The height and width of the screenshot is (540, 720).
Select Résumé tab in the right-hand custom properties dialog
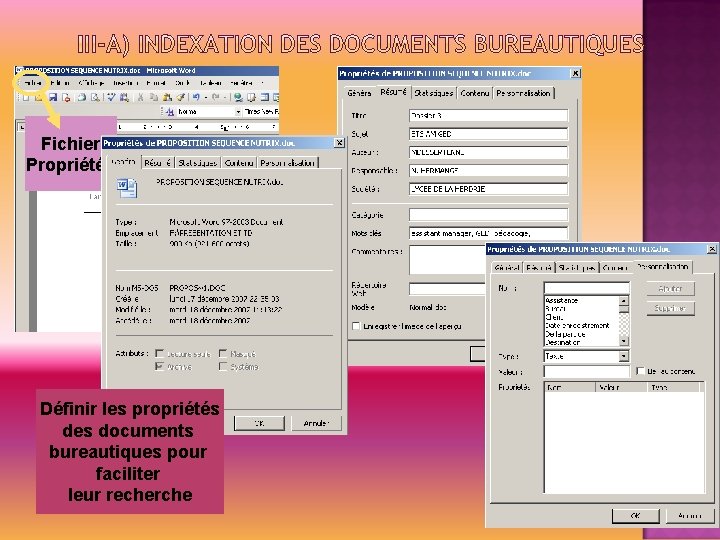click(x=539, y=268)
